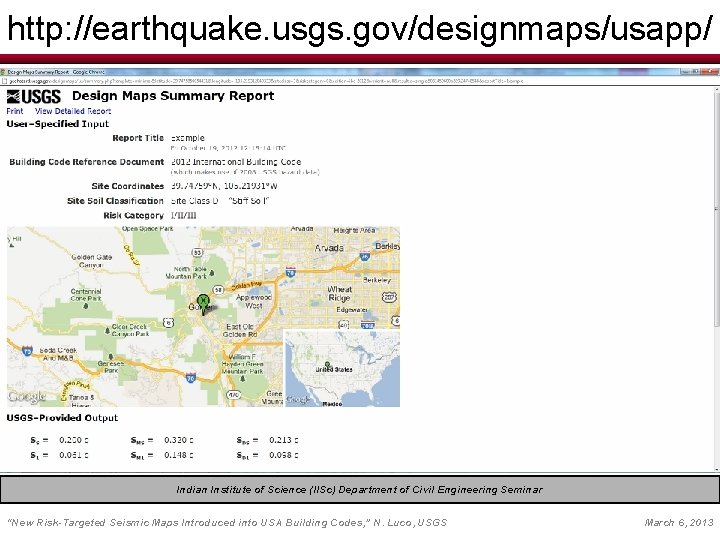The width and height of the screenshot is (720, 540).
Task: Click the Print link
Action: coord(15,111)
